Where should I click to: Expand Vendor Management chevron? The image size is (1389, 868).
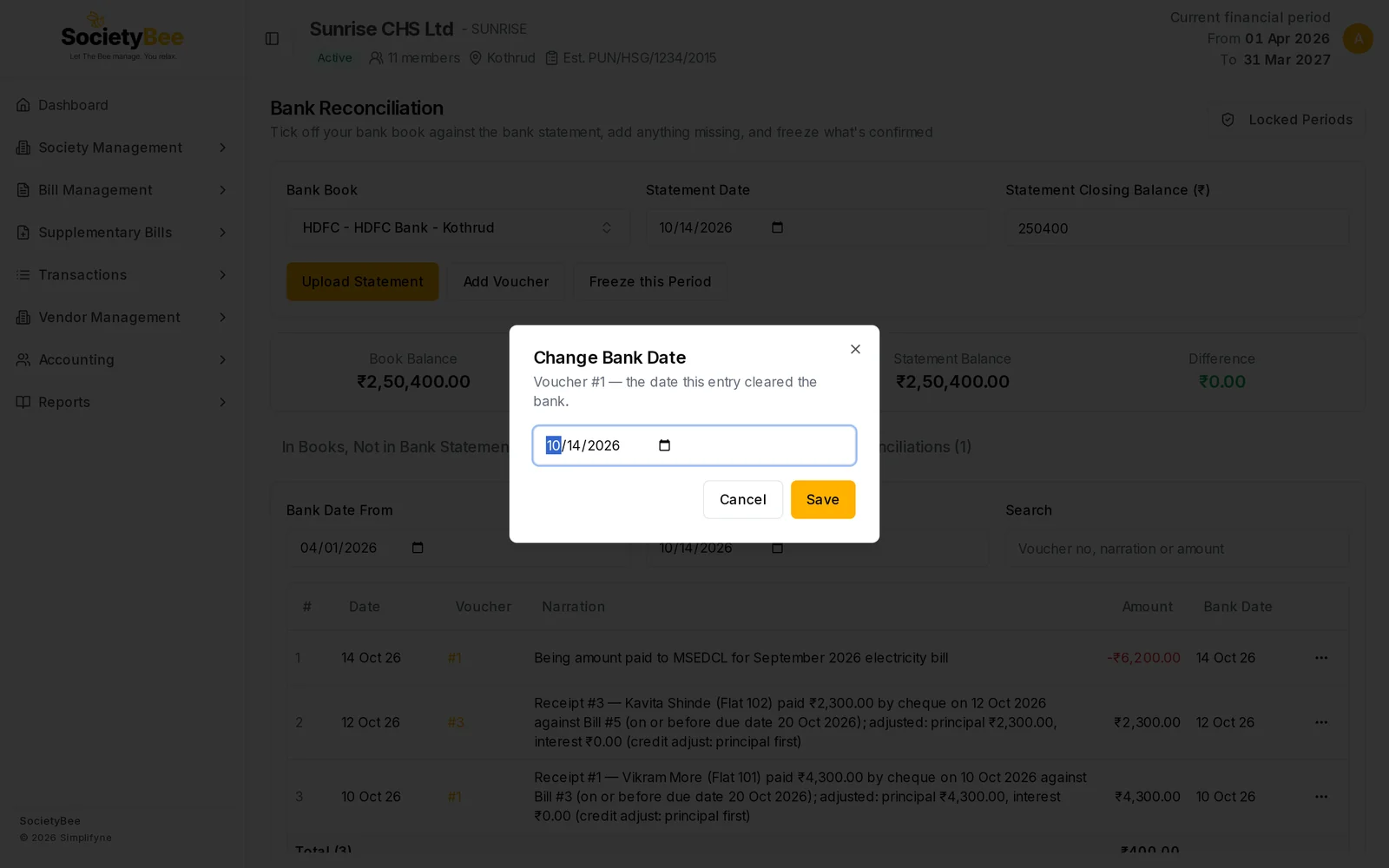point(222,318)
